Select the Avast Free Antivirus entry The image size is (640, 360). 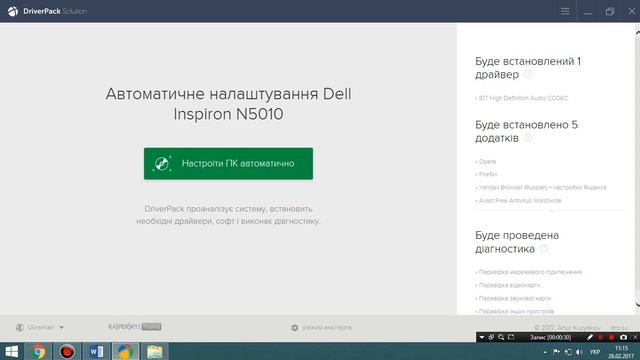coord(518,200)
